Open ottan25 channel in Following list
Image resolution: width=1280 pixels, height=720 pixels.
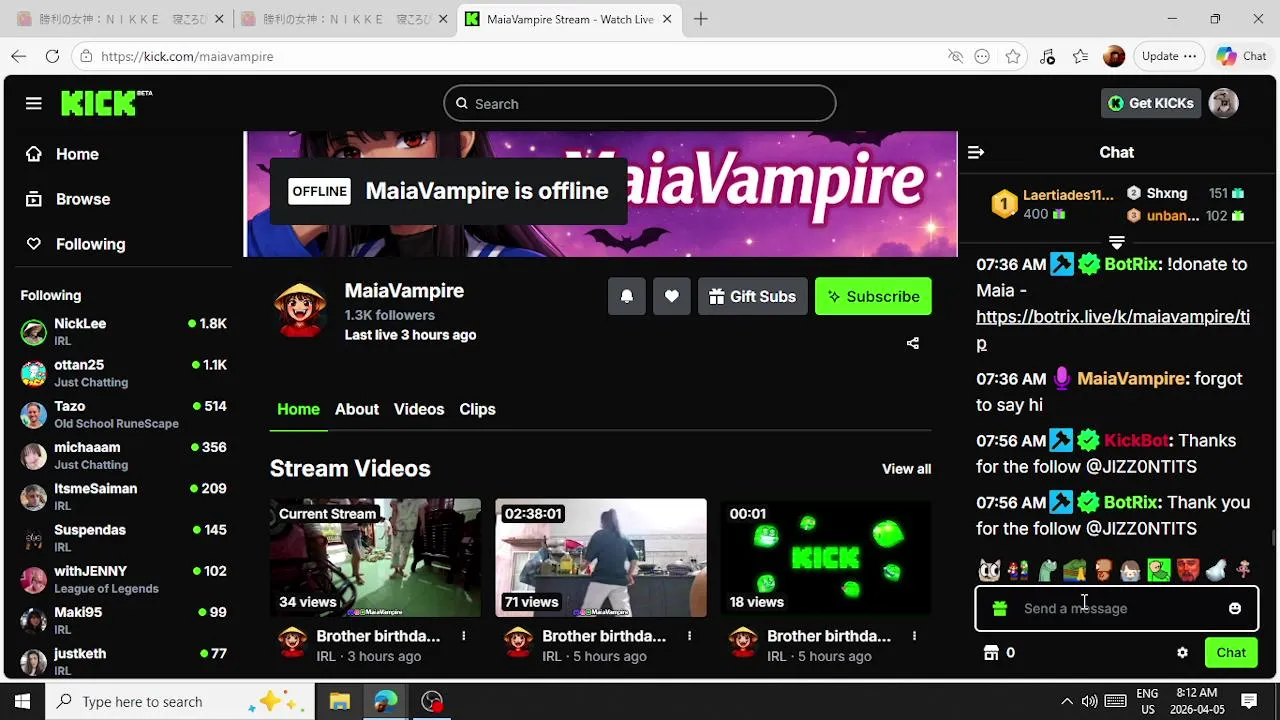point(124,373)
